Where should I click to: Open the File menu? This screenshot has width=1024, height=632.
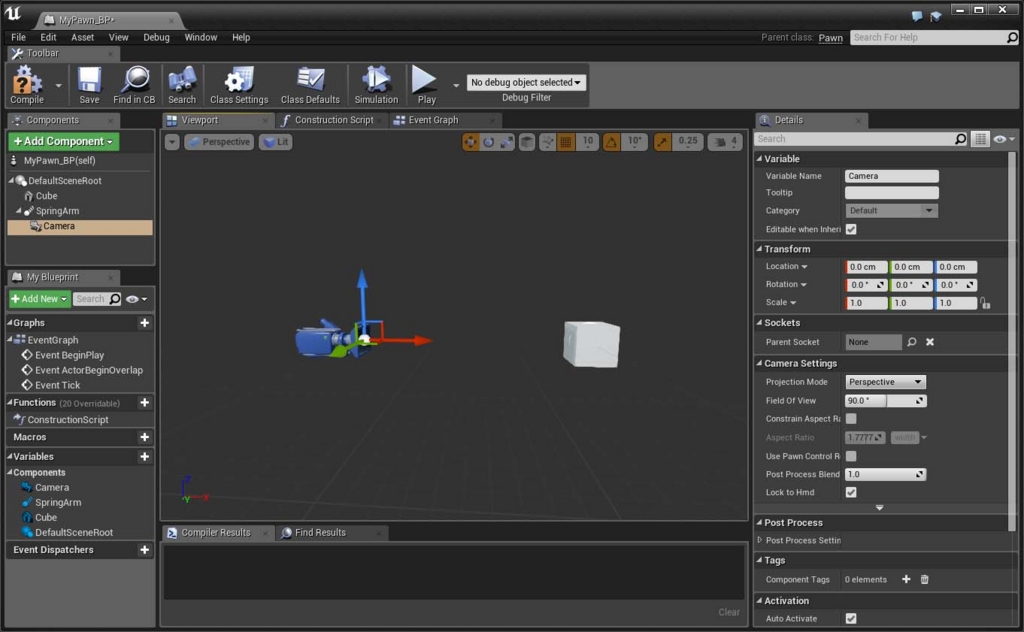coord(18,37)
